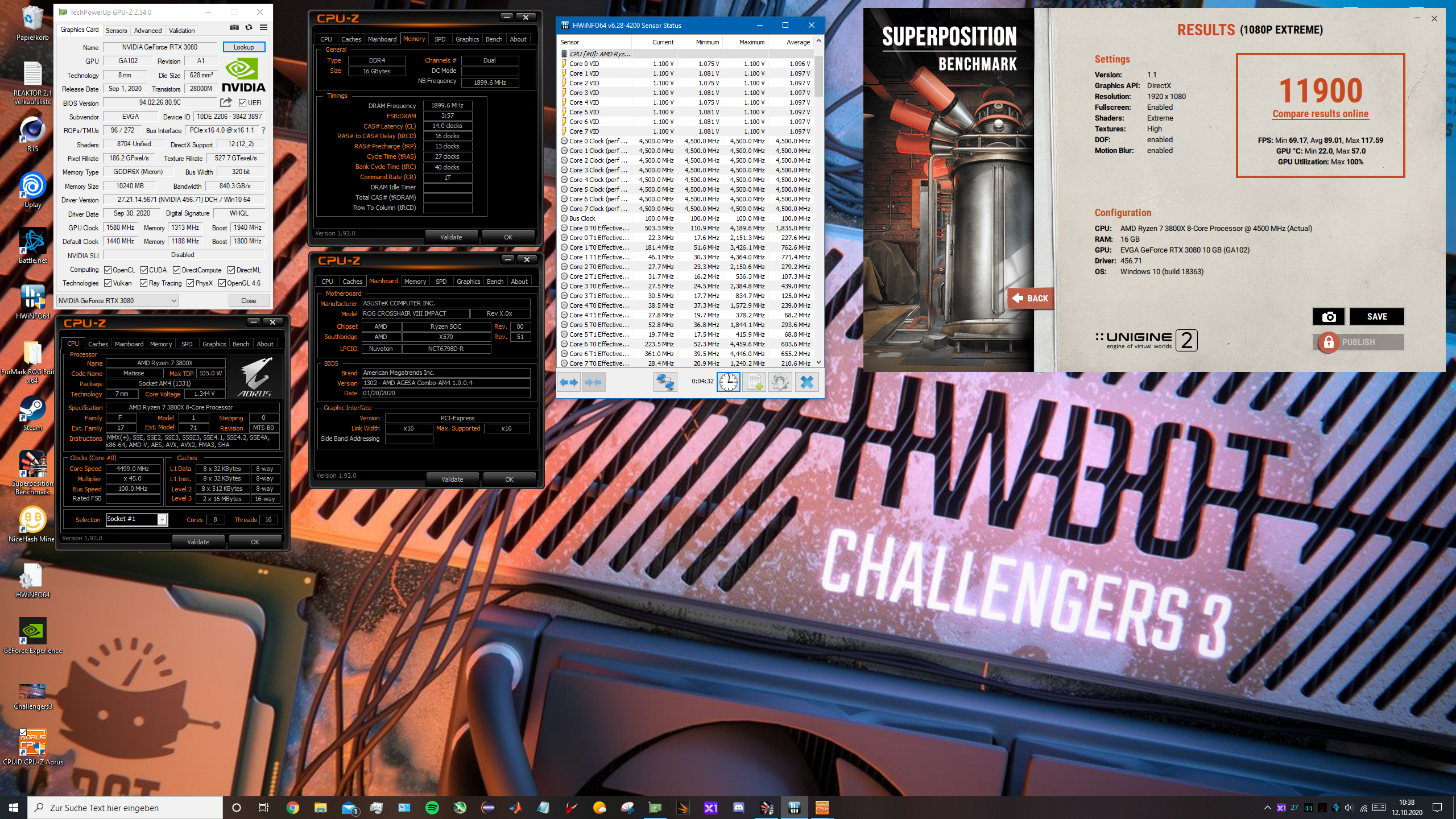Screen dimensions: 1456x819
Task: Switch to the Advanced tab in GPU-Z
Action: click(148, 31)
